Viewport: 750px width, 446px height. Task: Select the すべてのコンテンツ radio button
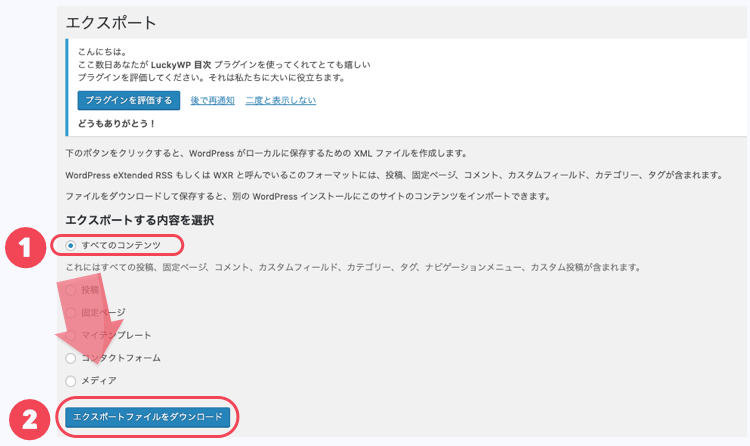pyautogui.click(x=71, y=245)
